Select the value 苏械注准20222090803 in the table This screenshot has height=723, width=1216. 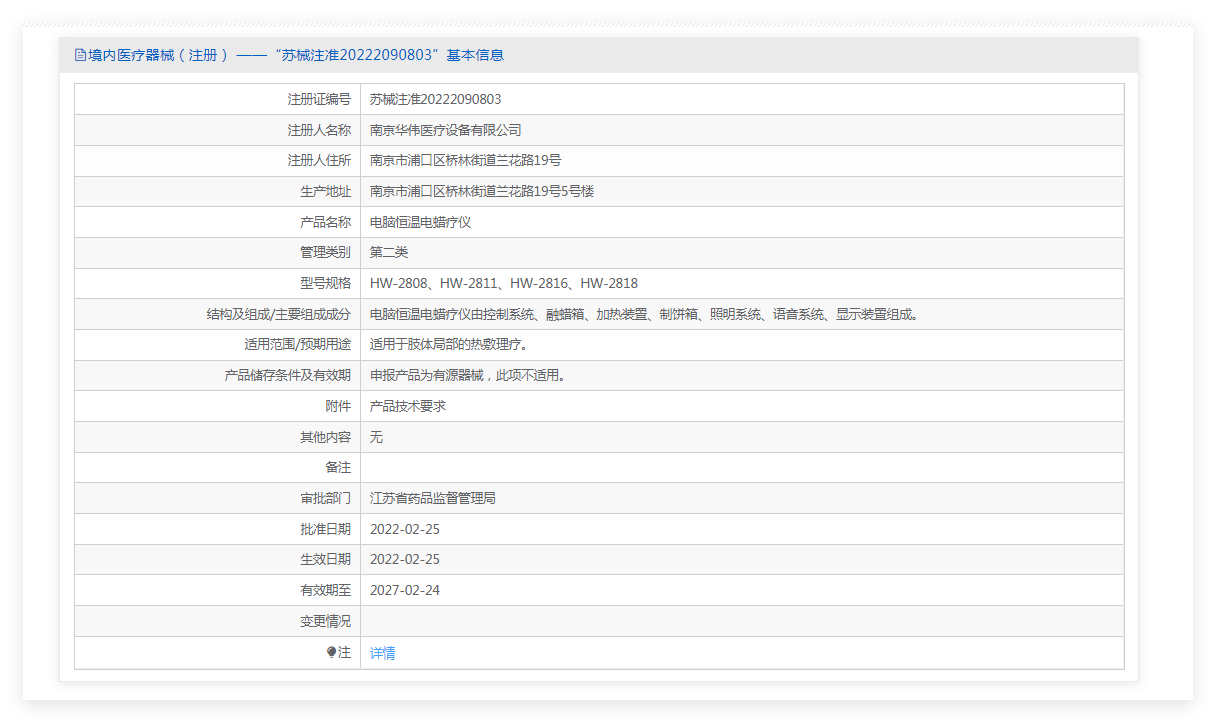[x=435, y=99]
